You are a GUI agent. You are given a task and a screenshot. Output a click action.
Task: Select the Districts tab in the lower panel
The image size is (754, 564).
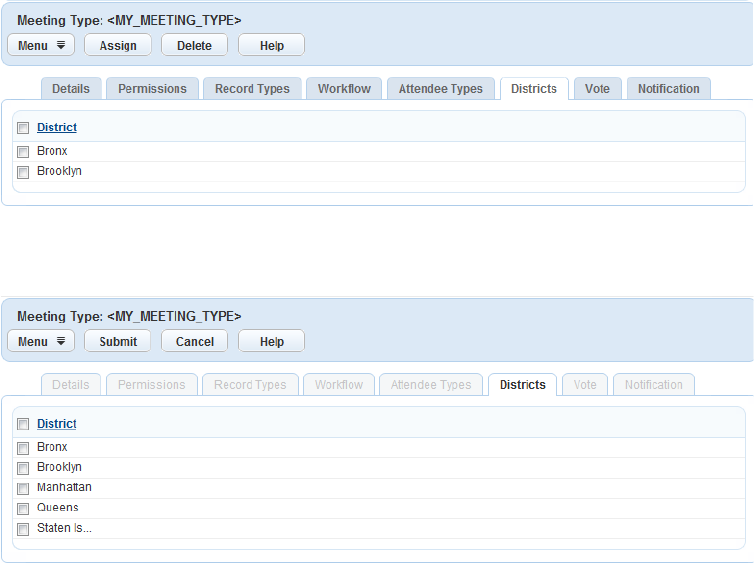click(523, 385)
